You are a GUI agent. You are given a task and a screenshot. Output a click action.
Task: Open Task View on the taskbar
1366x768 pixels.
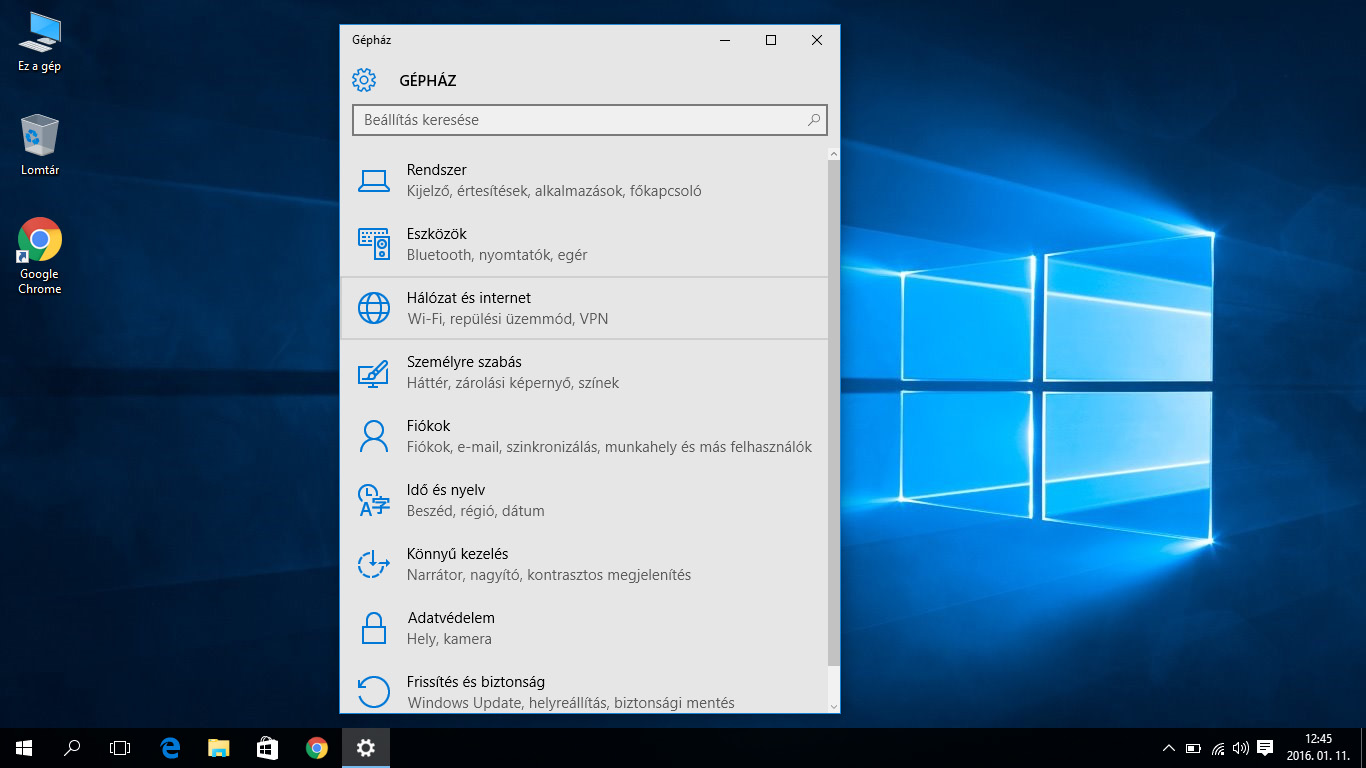click(x=120, y=747)
